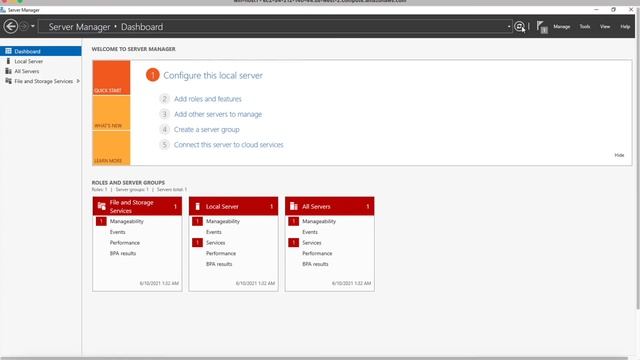Image resolution: width=640 pixels, height=360 pixels.
Task: Click the All Servers sidebar icon
Action: [8, 71]
